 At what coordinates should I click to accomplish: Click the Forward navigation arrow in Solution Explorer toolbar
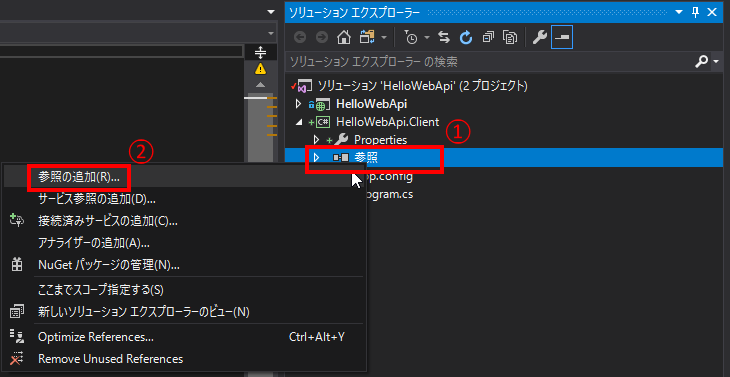[322, 38]
